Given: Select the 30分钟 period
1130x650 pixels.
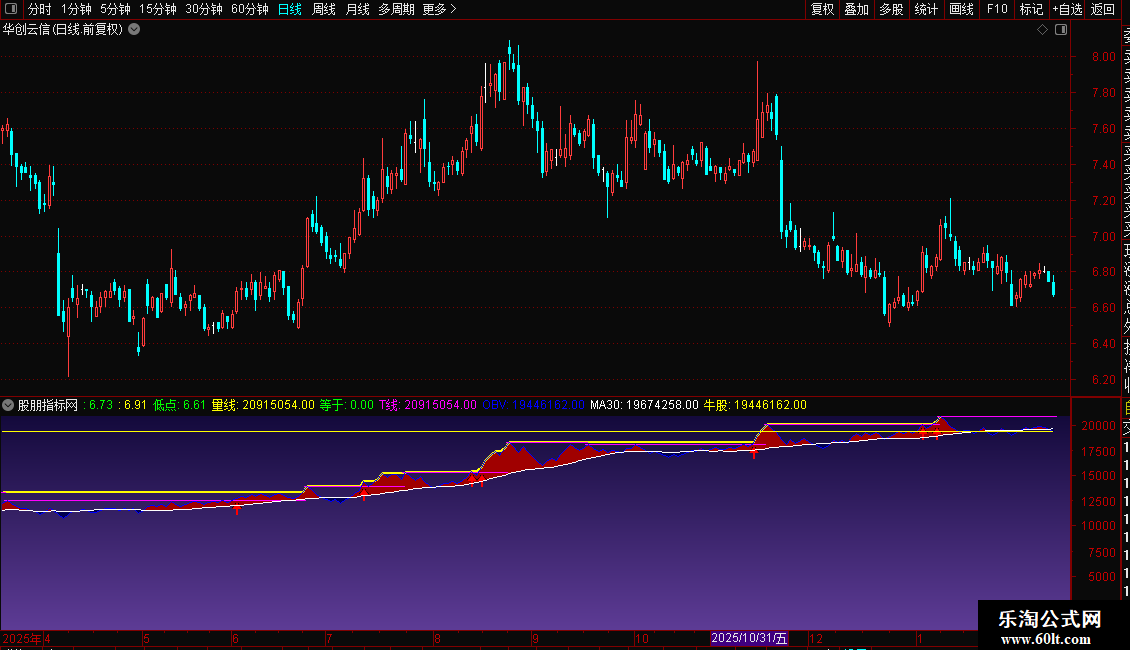Looking at the screenshot, I should 204,9.
